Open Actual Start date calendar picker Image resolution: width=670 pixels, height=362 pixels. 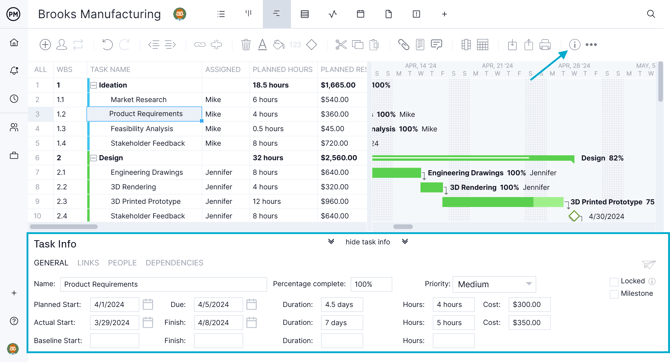148,322
